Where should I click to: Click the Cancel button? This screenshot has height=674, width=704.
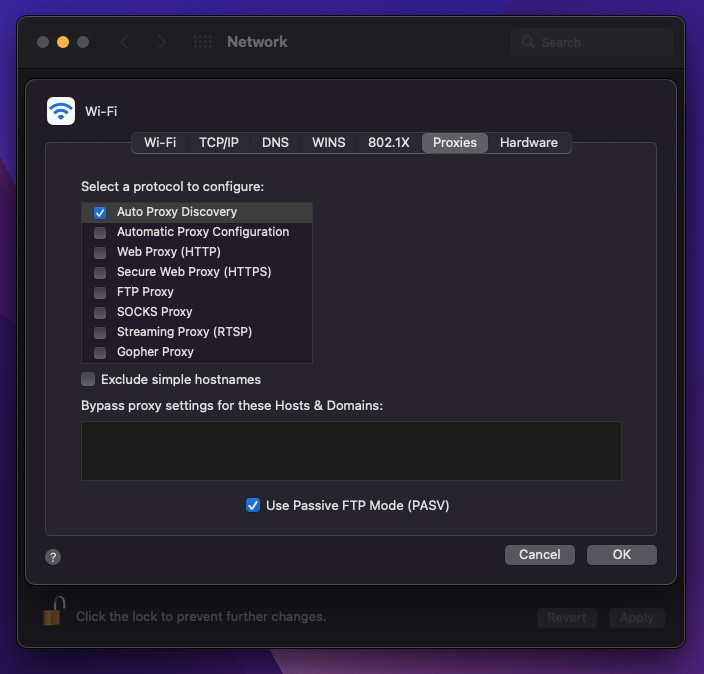(x=539, y=554)
